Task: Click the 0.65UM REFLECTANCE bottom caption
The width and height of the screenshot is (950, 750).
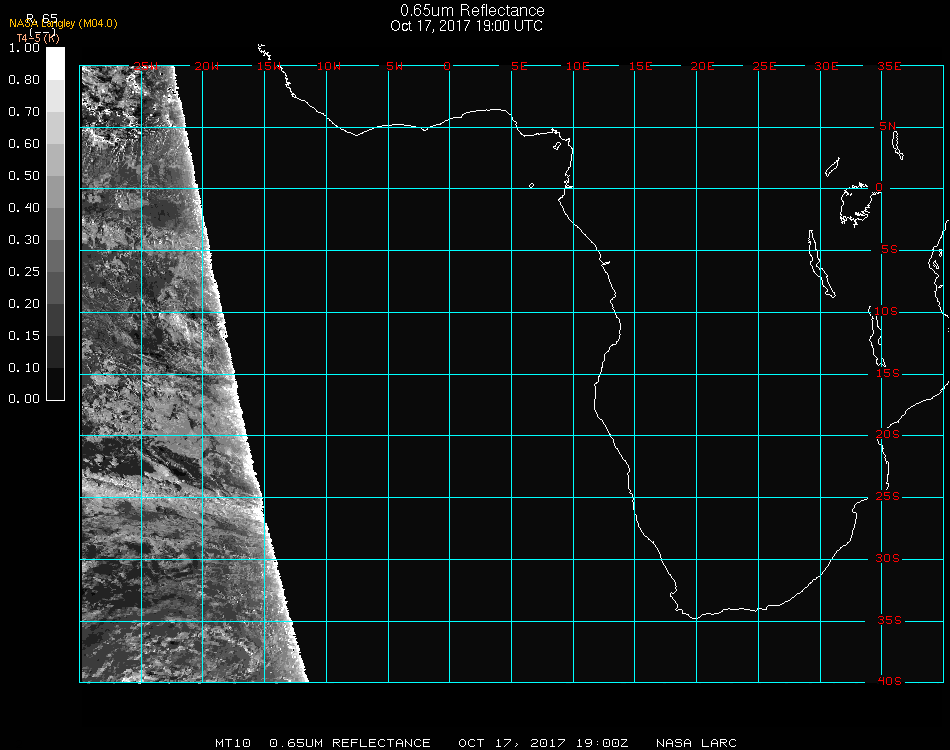Action: tap(350, 743)
